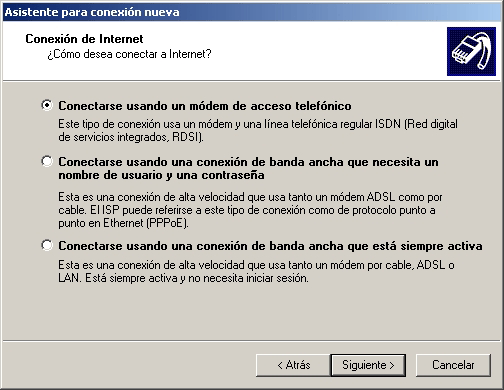The width and height of the screenshot is (504, 390).
Task: Click the 'módem por cable, ADSL o' description line
Action: click(256, 265)
